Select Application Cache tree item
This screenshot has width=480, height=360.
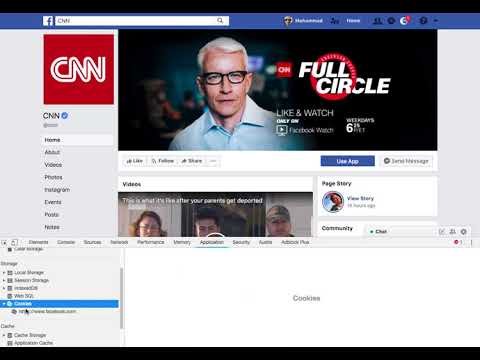pyautogui.click(x=33, y=343)
